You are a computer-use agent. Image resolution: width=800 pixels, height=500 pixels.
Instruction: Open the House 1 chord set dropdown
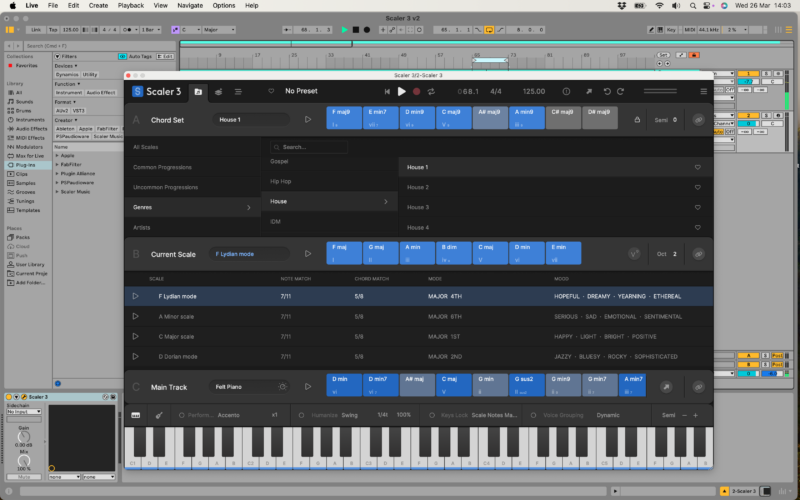pos(251,120)
